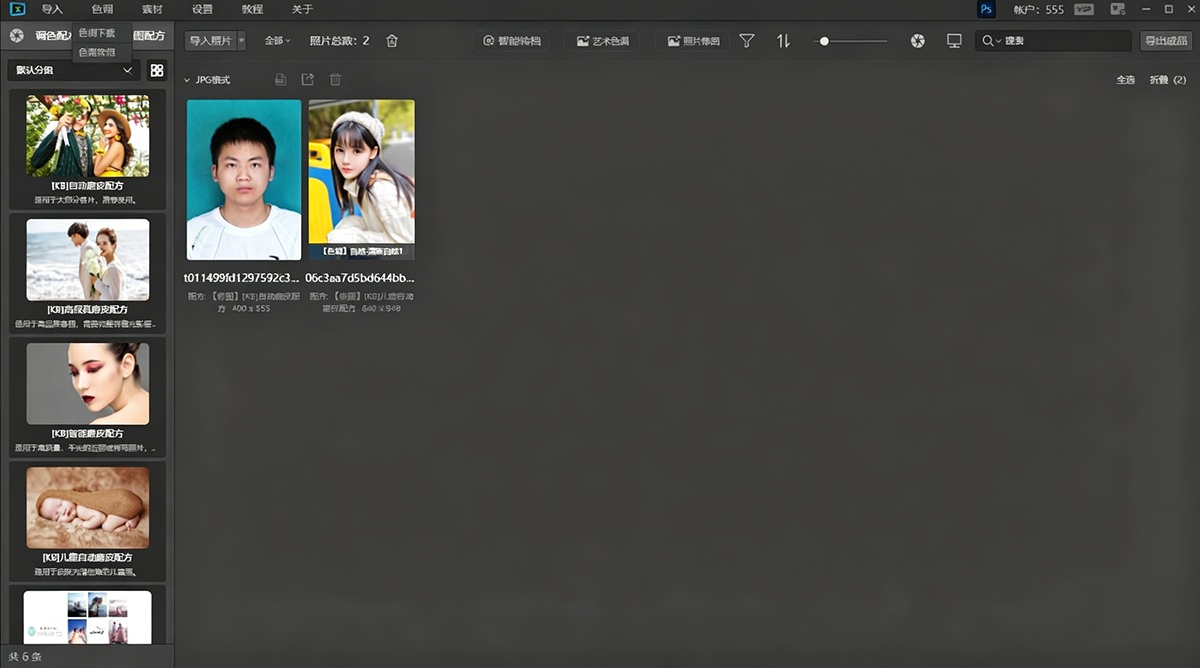The image size is (1200, 668).
Task: Click the 导入照片 import photos button
Action: (210, 41)
